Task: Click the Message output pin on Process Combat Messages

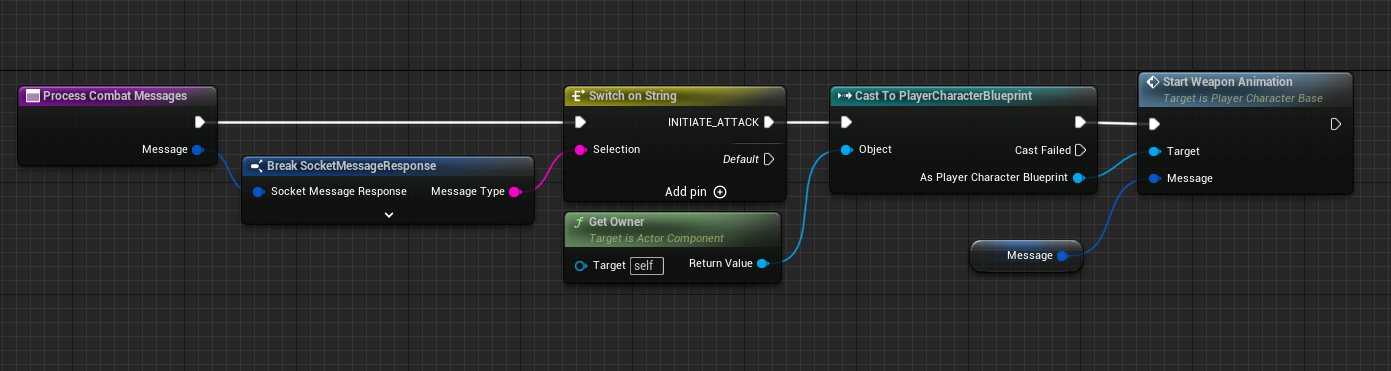Action: [x=197, y=150]
